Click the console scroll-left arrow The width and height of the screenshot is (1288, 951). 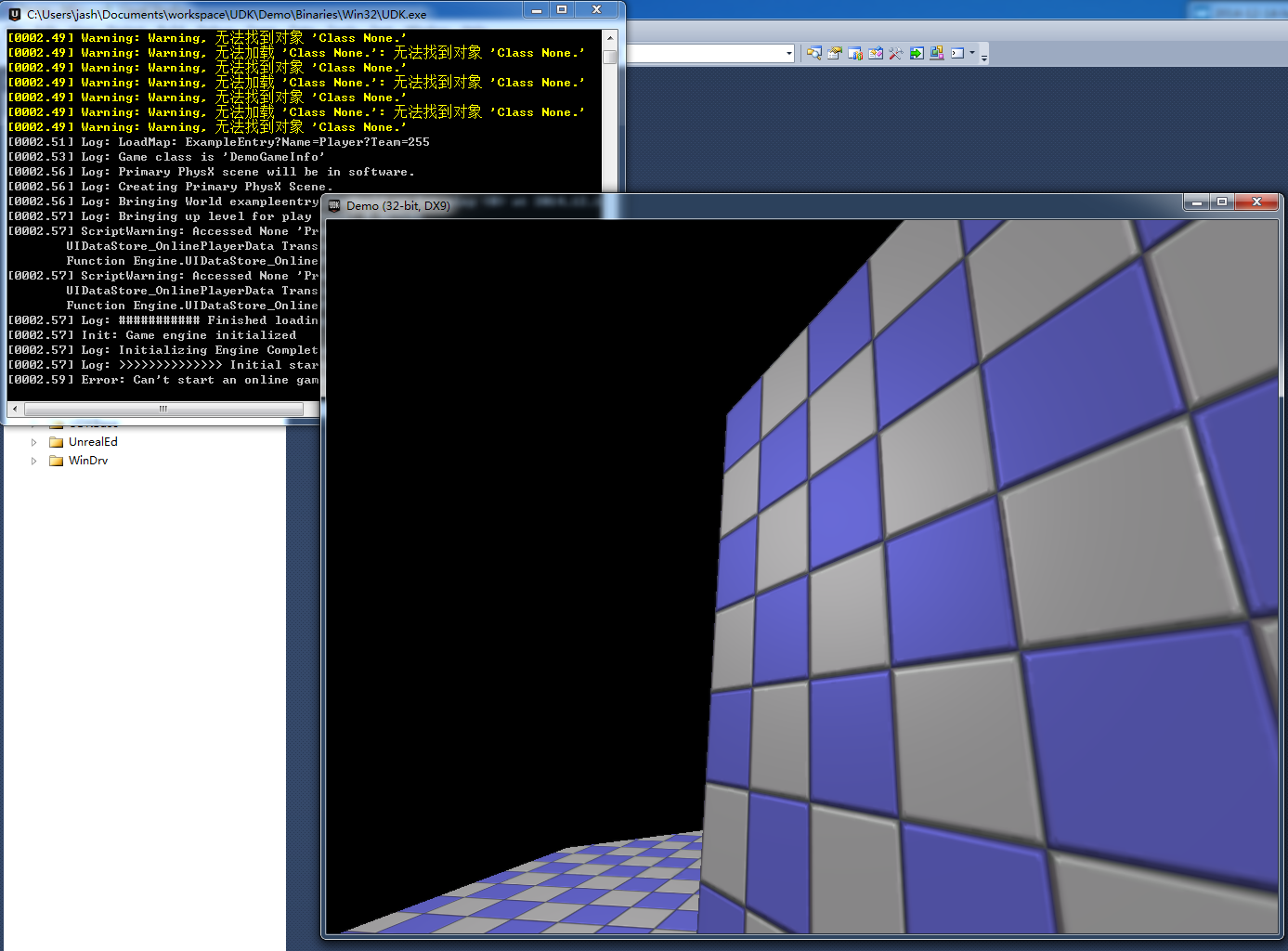[x=15, y=409]
